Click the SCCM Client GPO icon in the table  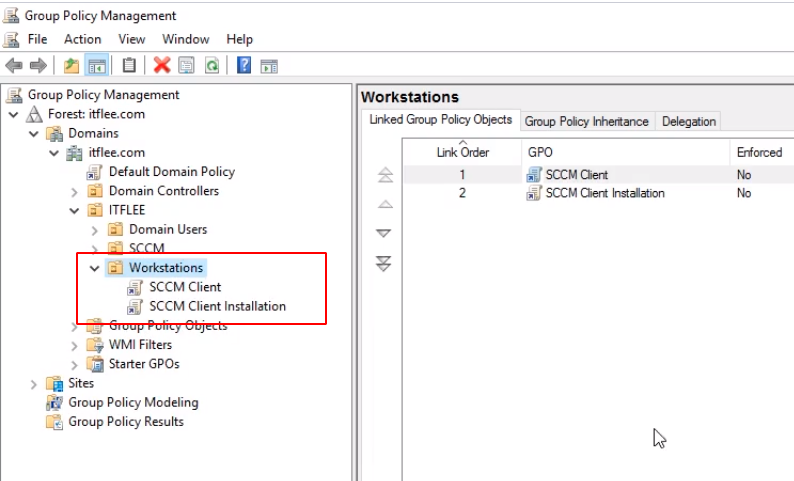[x=534, y=175]
